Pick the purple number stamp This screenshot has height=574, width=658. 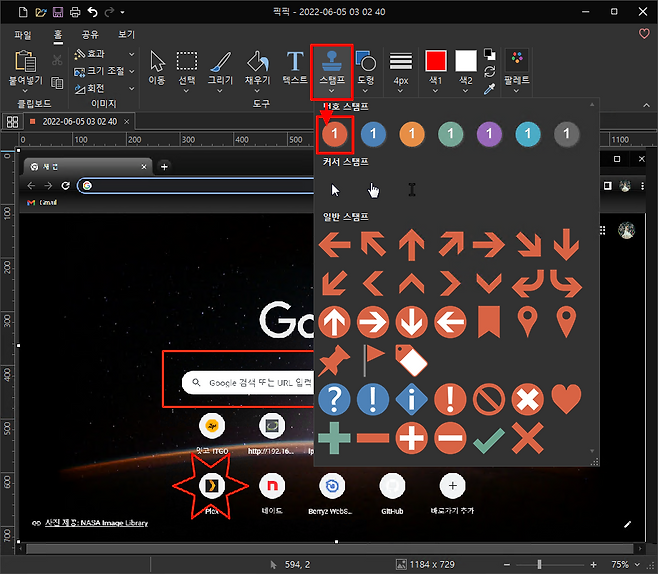coord(490,133)
